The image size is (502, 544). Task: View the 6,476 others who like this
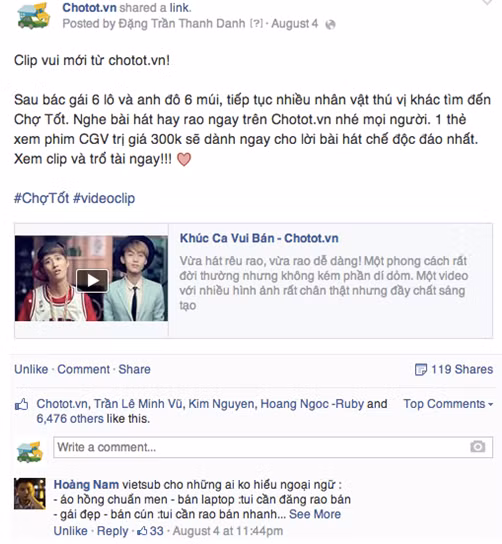click(x=70, y=419)
